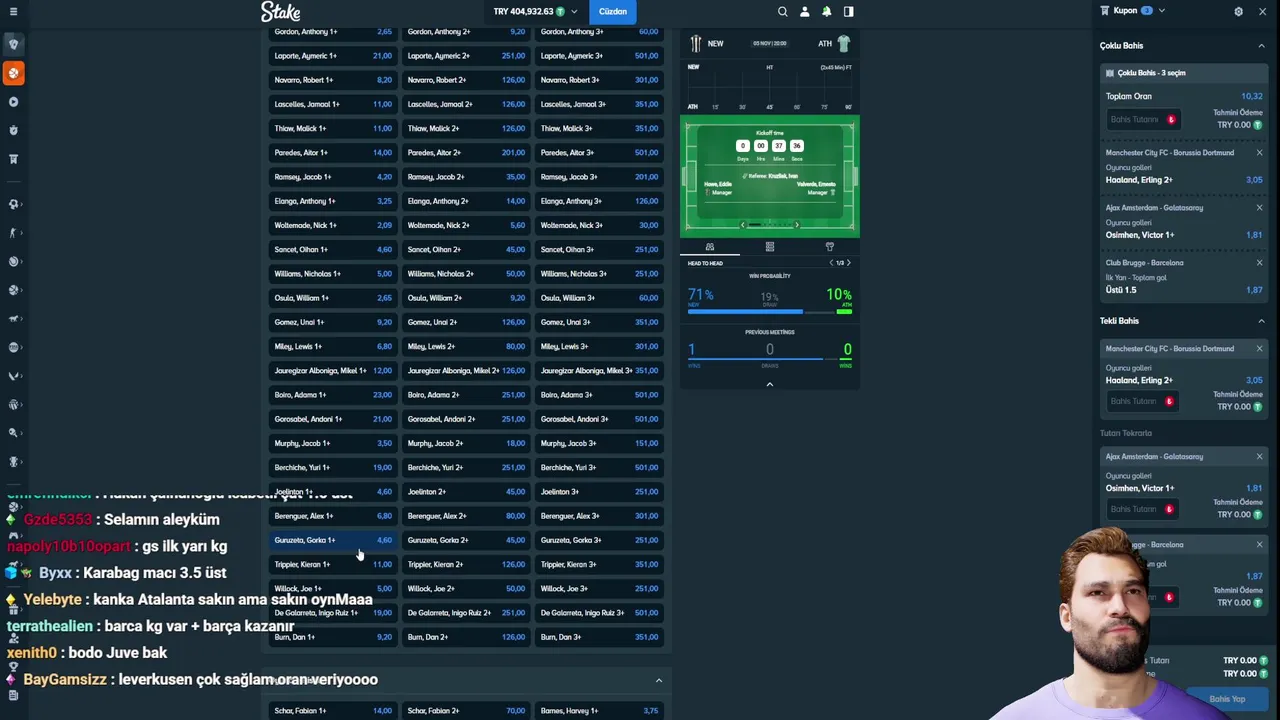Go back pitch widget slide with left arrow
This screenshot has width=1280, height=720.
(x=742, y=225)
